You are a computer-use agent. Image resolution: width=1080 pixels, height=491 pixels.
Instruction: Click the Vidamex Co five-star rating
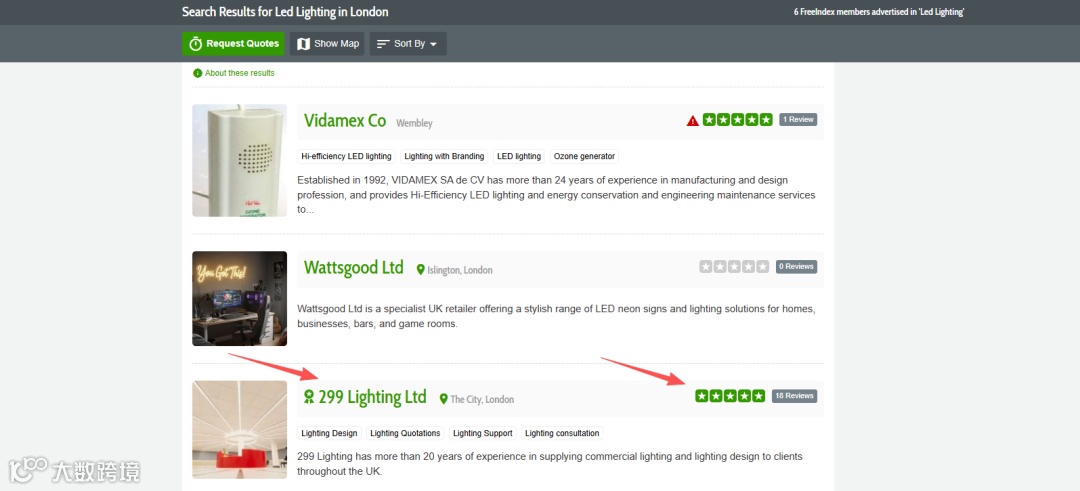[738, 120]
